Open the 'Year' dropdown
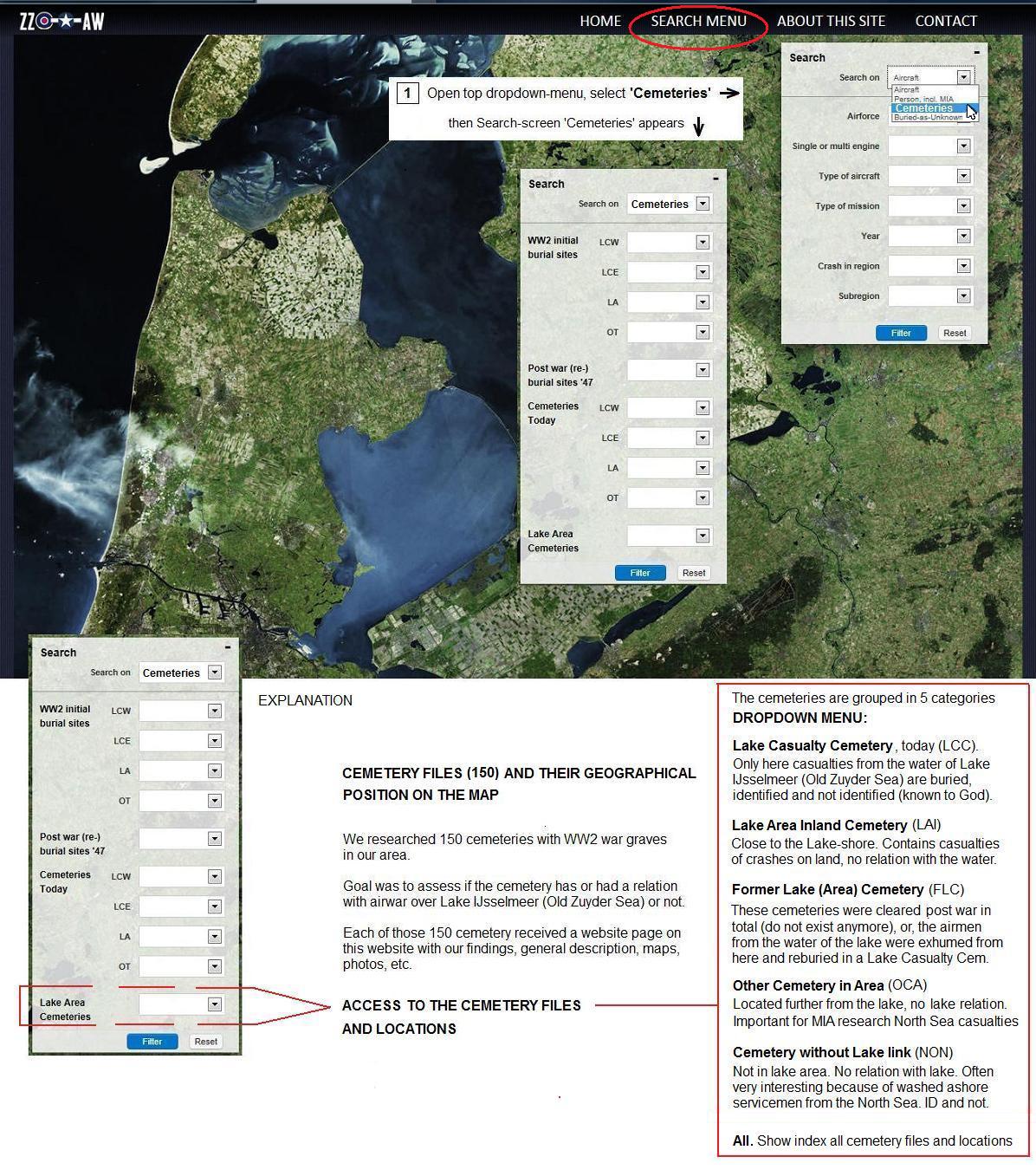The image size is (1036, 1176). 962,236
